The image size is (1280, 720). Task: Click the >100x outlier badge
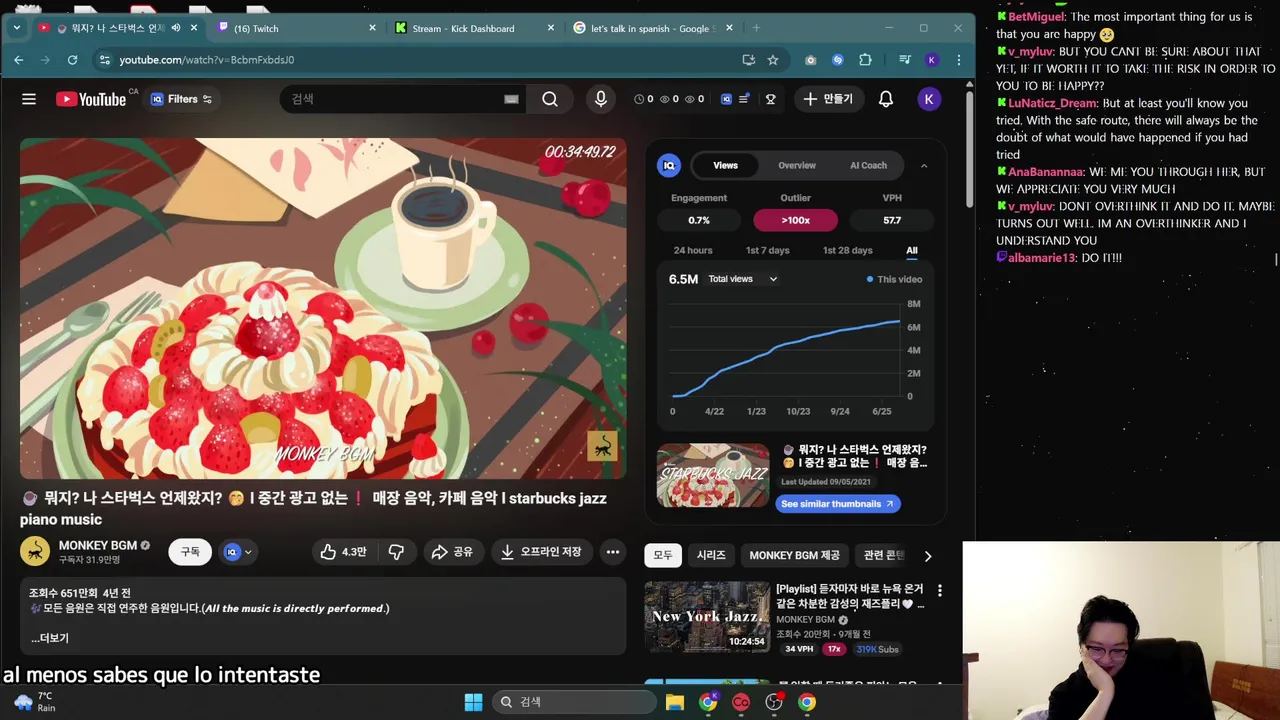pos(796,220)
